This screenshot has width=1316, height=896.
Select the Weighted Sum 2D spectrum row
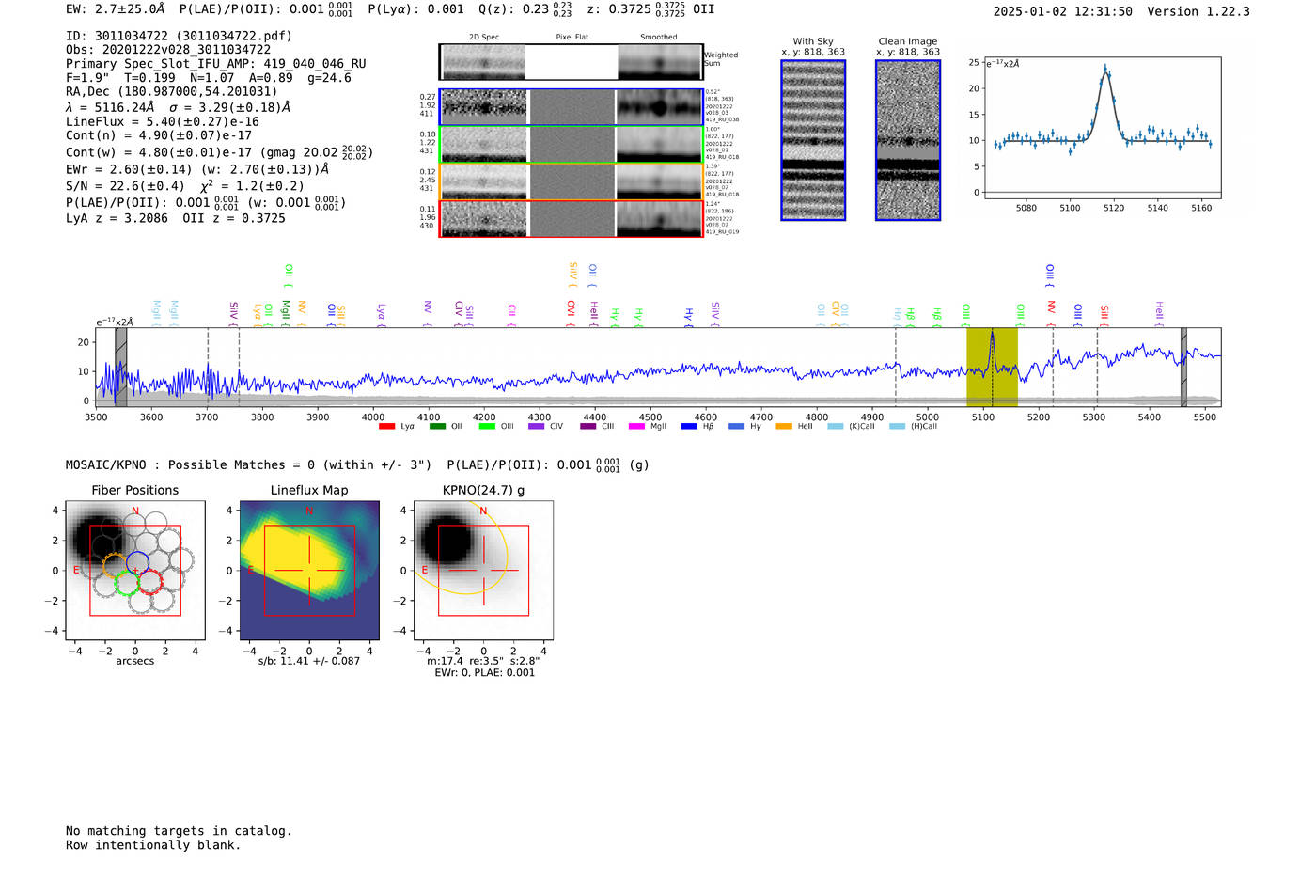(571, 62)
